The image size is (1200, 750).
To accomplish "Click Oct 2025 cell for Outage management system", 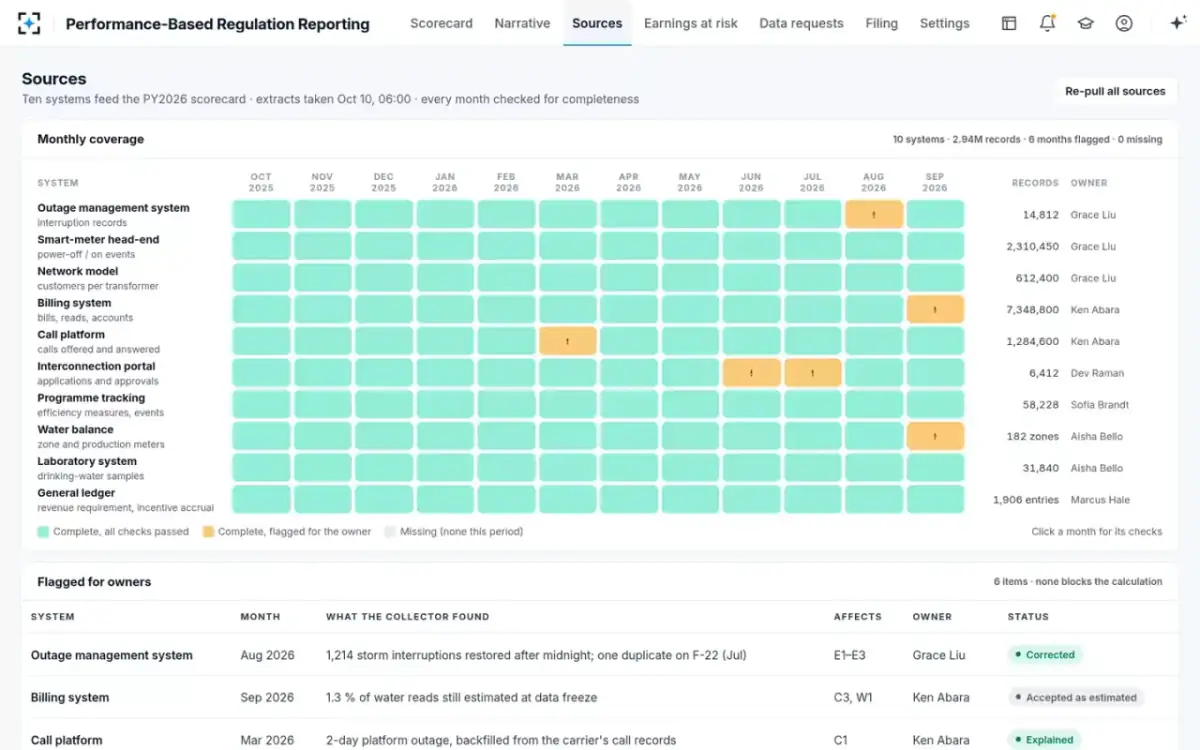I will click(x=261, y=214).
